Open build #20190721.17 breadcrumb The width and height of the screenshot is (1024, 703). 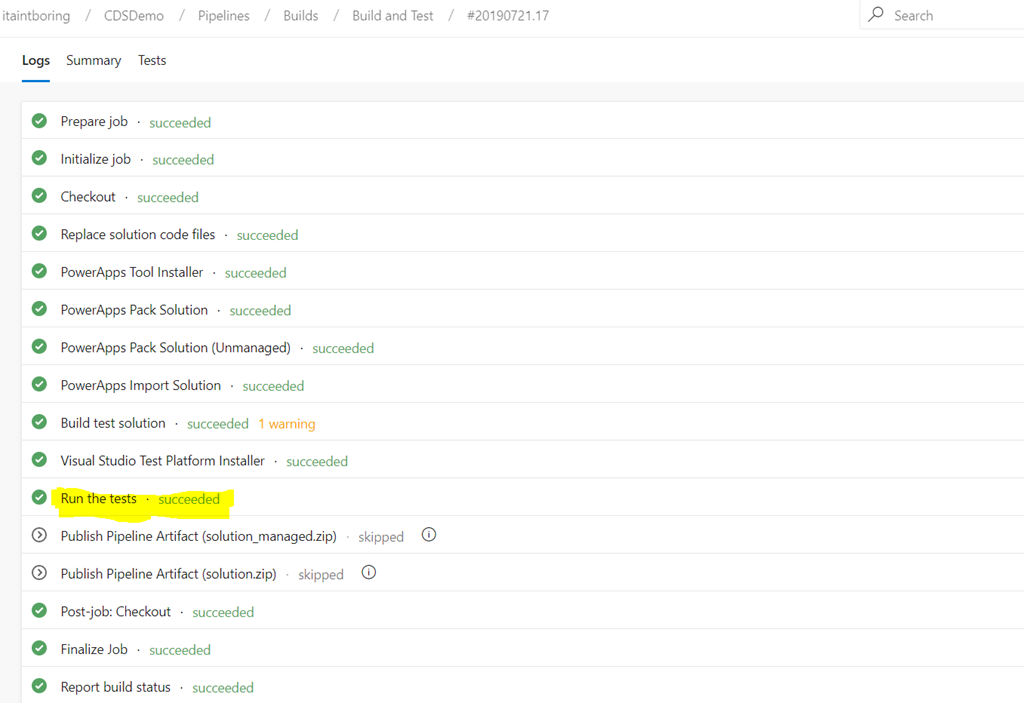point(508,16)
